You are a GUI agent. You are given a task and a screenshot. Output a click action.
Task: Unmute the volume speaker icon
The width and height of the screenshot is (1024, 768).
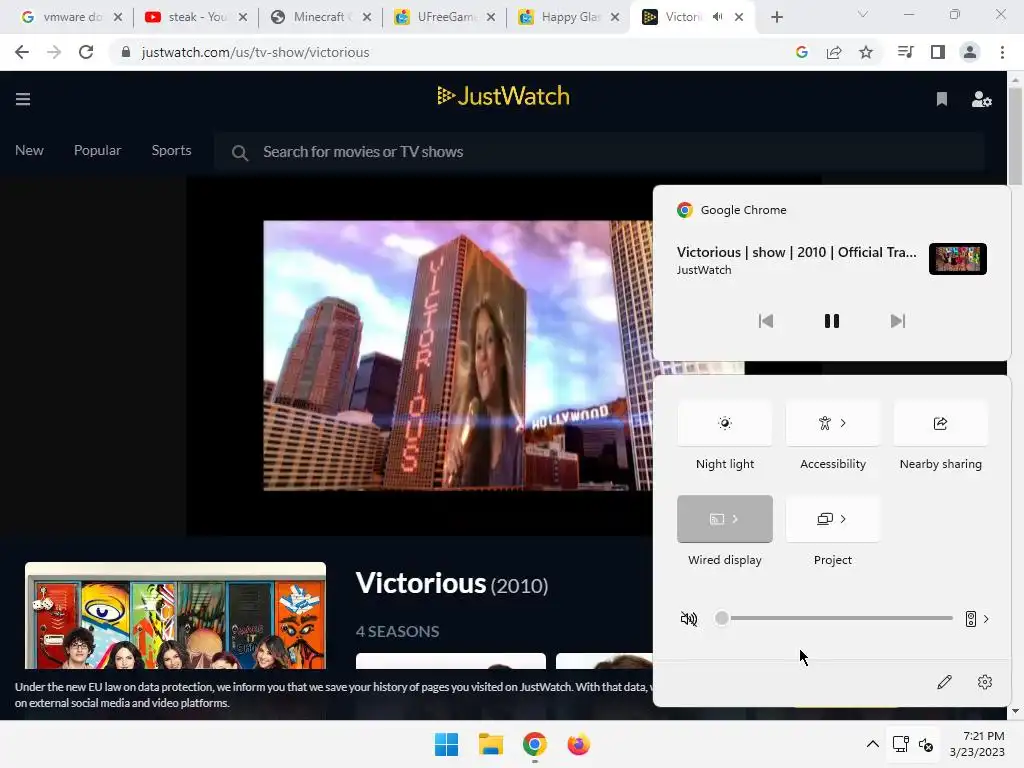tap(688, 618)
